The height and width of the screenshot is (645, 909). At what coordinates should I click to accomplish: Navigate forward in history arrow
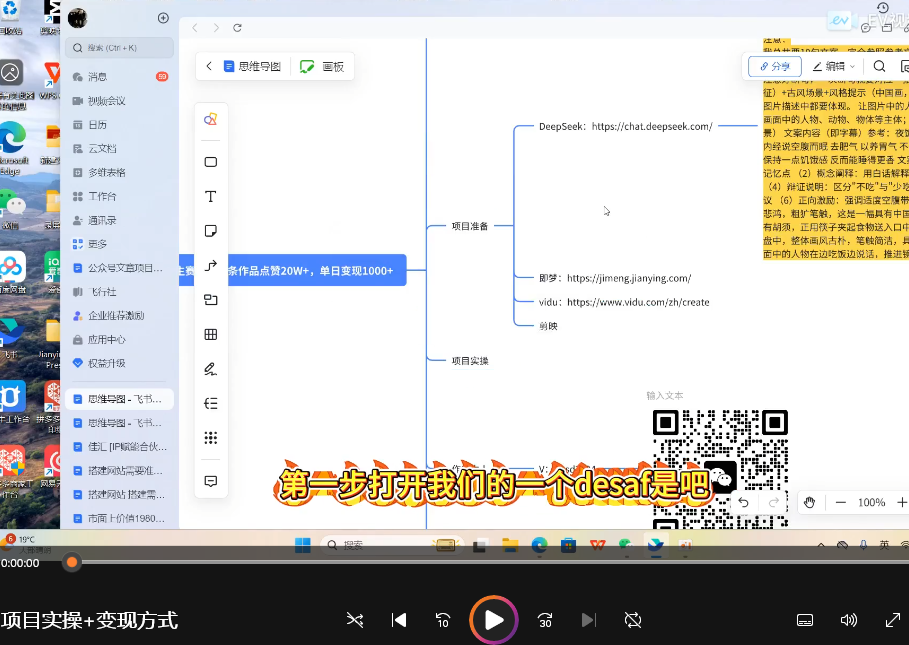216,28
